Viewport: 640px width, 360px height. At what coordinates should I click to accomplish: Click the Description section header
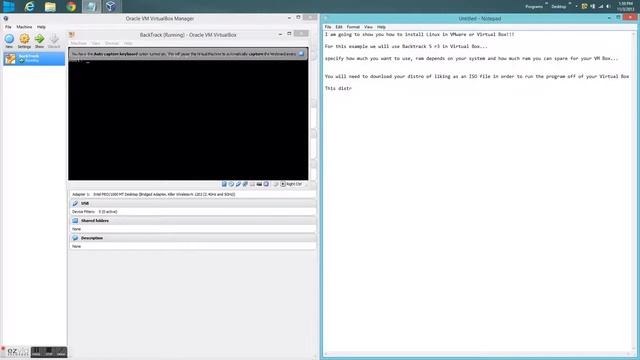coord(193,238)
